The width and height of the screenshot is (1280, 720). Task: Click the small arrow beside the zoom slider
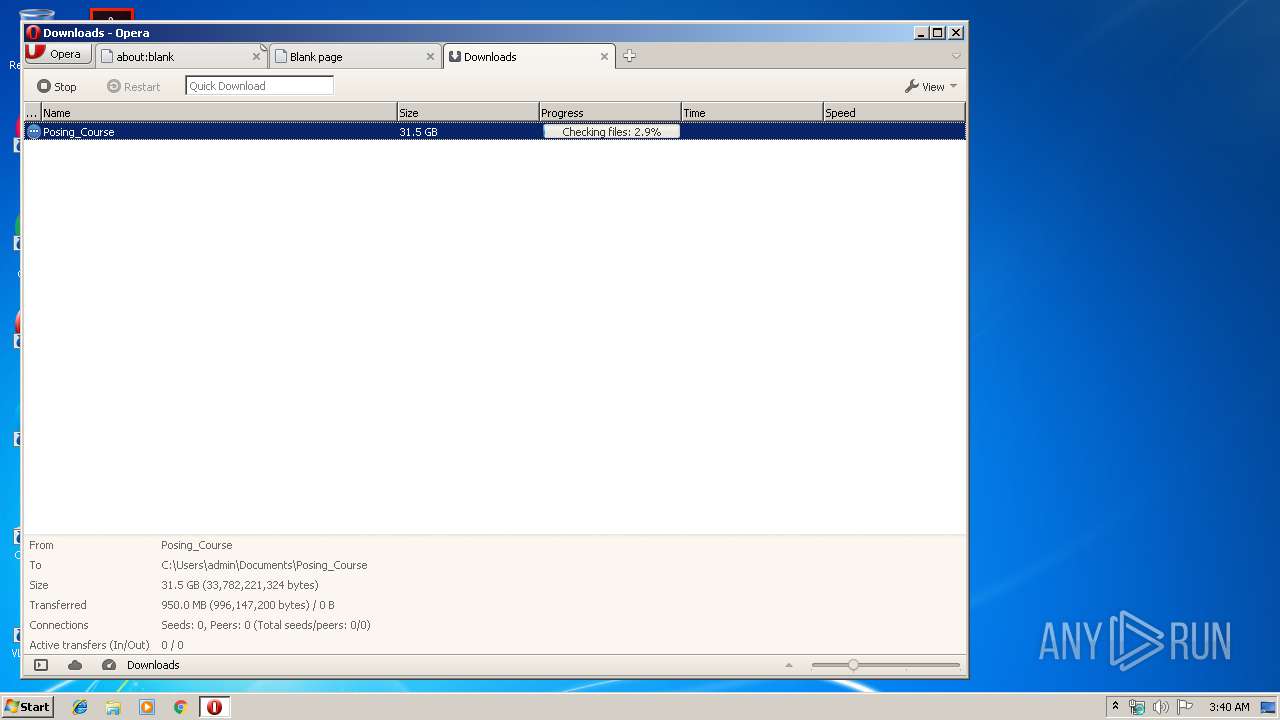[x=789, y=665]
